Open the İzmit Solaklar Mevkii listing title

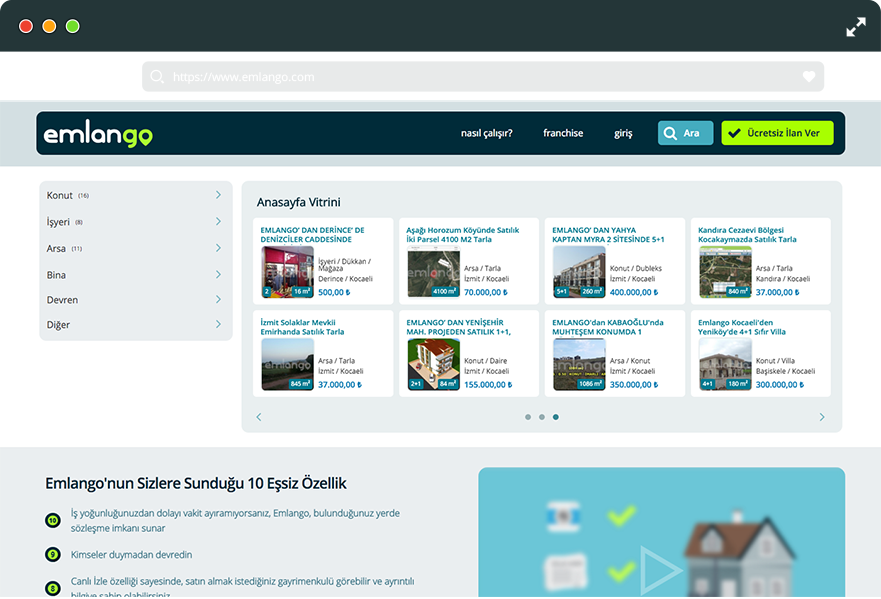coord(302,327)
